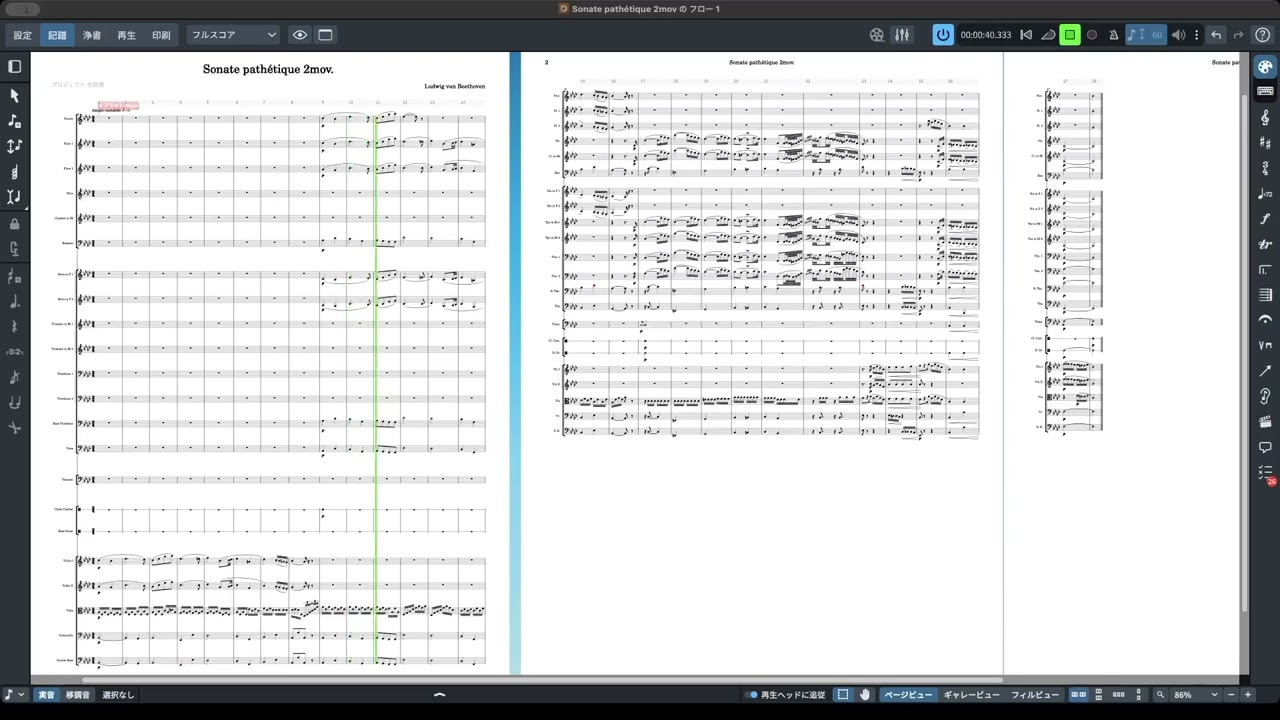Toggle the lock duration padlock tool
This screenshot has height=720, width=1280.
[14, 224]
